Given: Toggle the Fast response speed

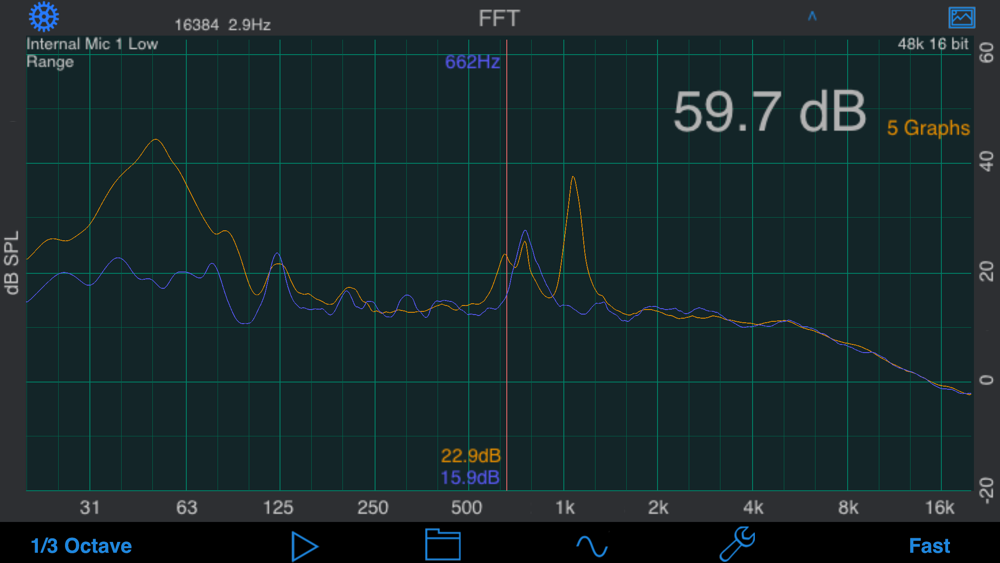Looking at the screenshot, I should coord(929,546).
